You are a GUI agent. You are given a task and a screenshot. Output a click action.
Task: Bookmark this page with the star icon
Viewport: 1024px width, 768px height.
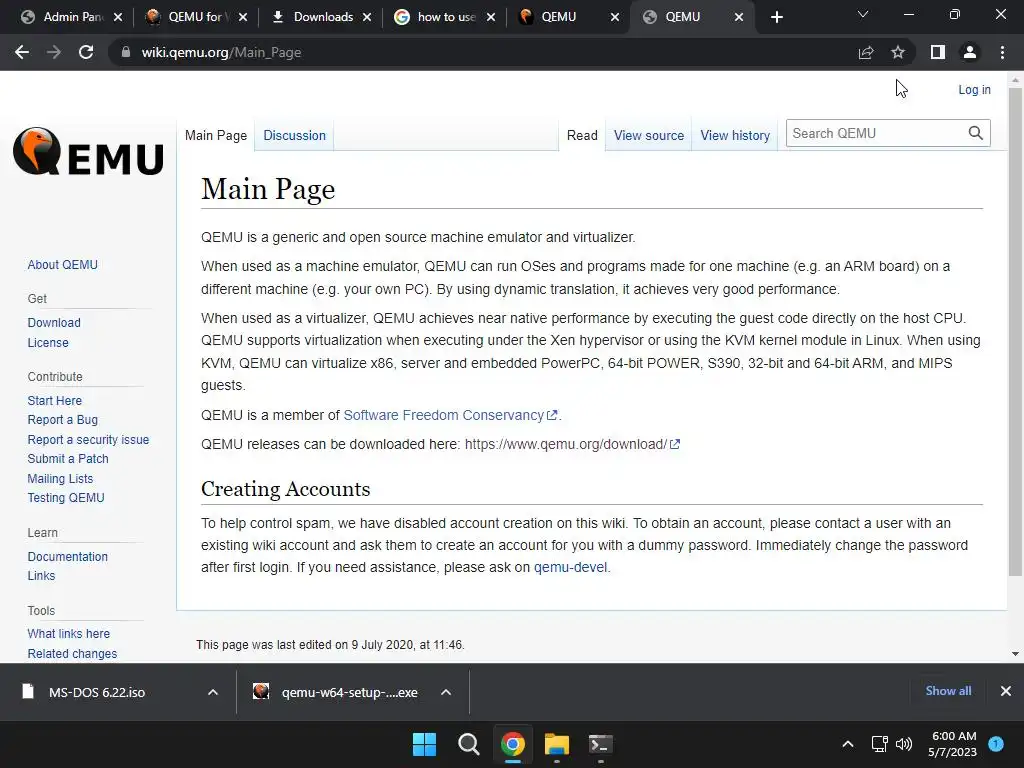pyautogui.click(x=898, y=52)
